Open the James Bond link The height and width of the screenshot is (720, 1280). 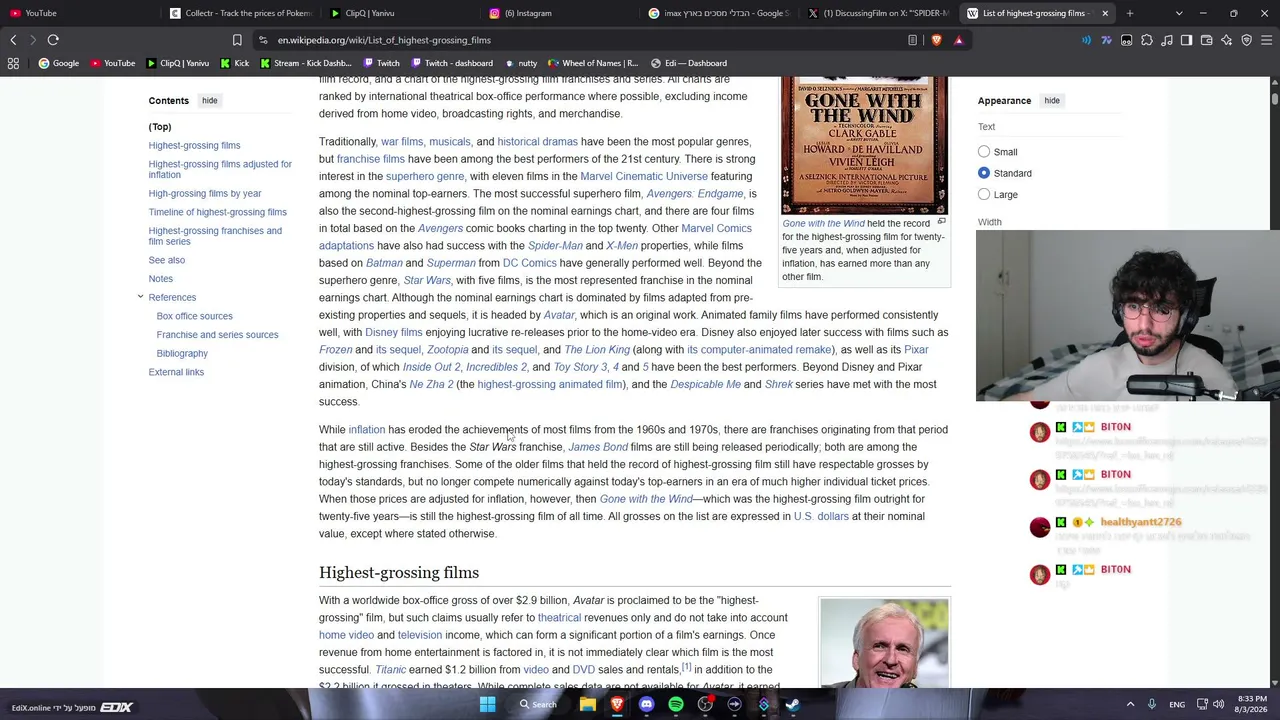(x=598, y=447)
